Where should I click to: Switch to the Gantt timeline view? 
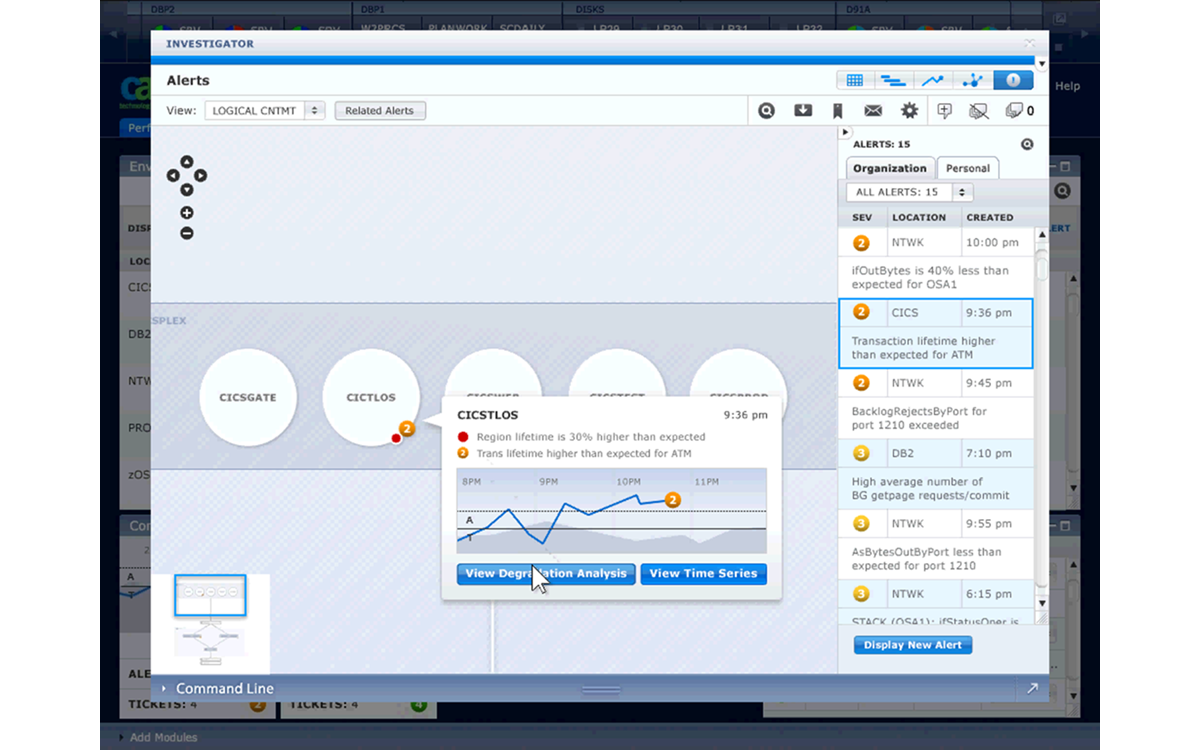pos(893,81)
